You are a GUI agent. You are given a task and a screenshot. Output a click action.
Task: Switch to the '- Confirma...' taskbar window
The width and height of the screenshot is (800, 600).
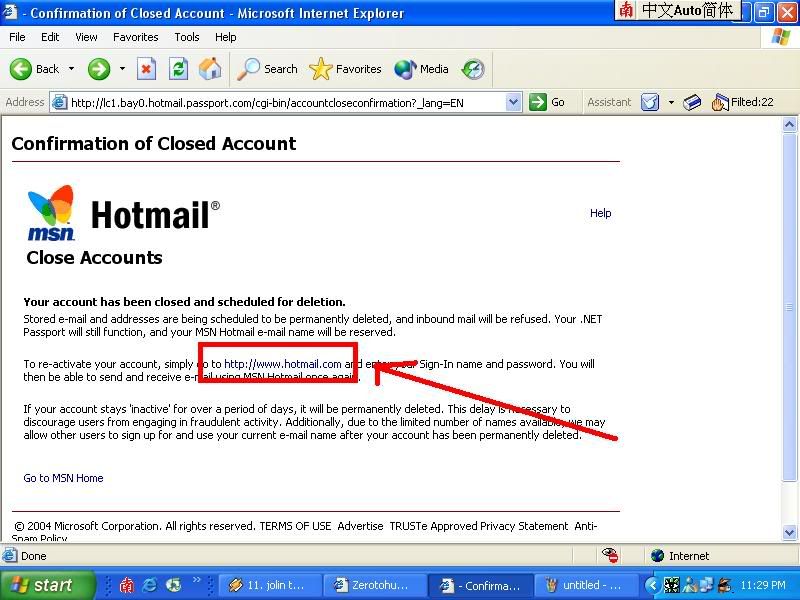click(x=482, y=585)
